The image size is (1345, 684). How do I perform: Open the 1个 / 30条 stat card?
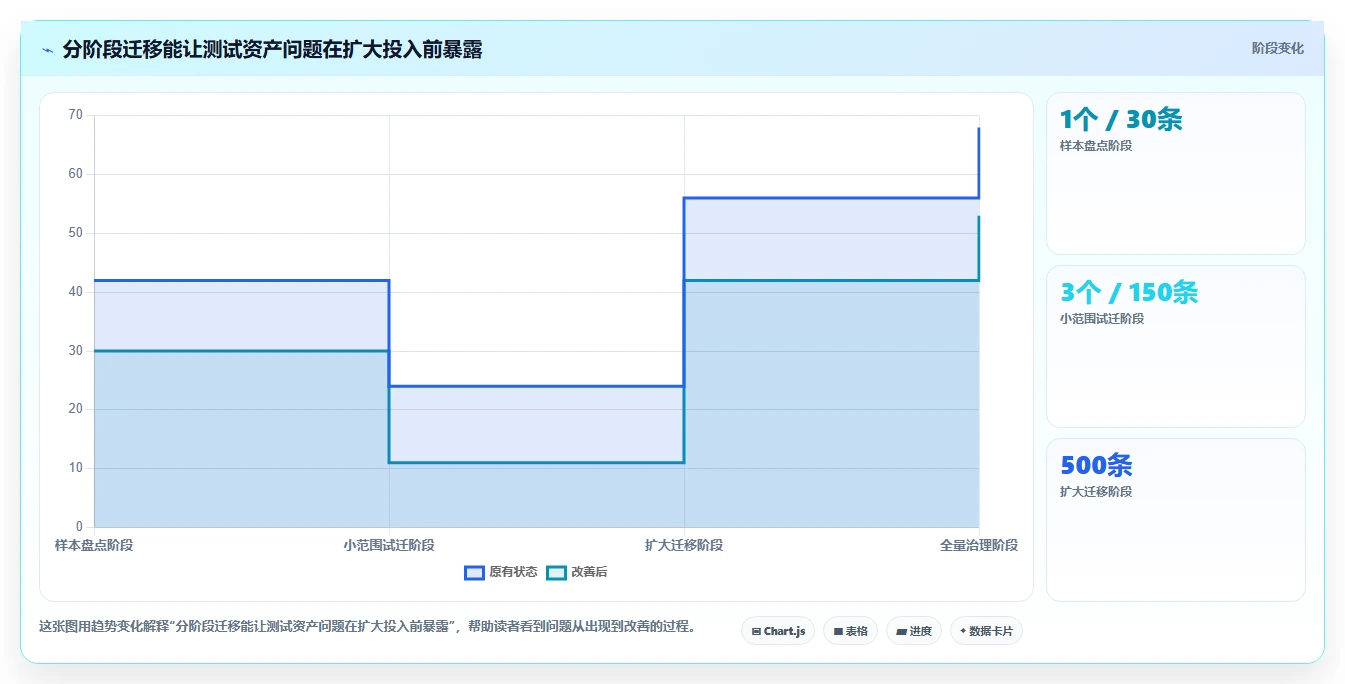click(1176, 174)
